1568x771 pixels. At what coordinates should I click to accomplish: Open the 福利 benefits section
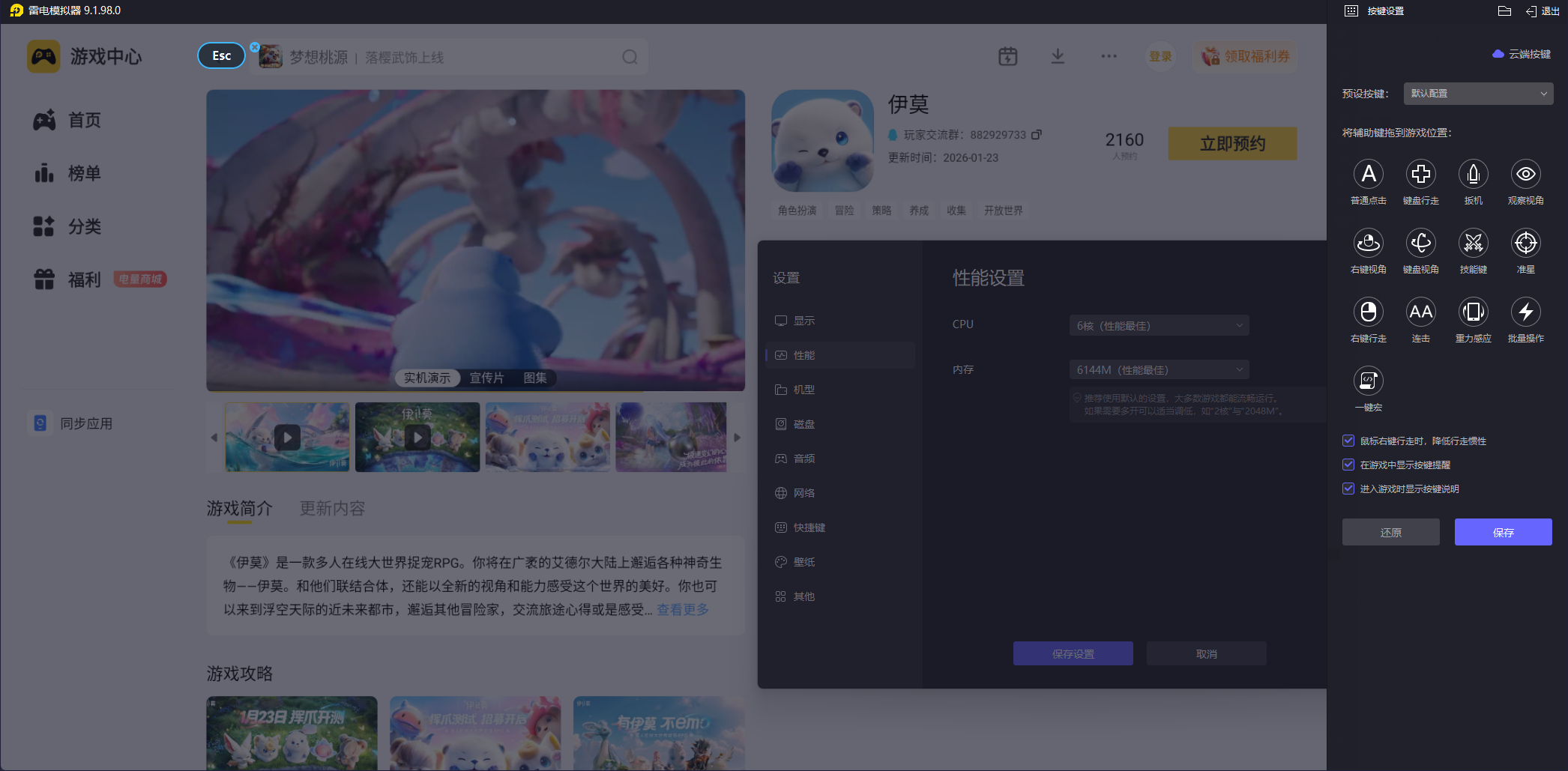tap(67, 279)
